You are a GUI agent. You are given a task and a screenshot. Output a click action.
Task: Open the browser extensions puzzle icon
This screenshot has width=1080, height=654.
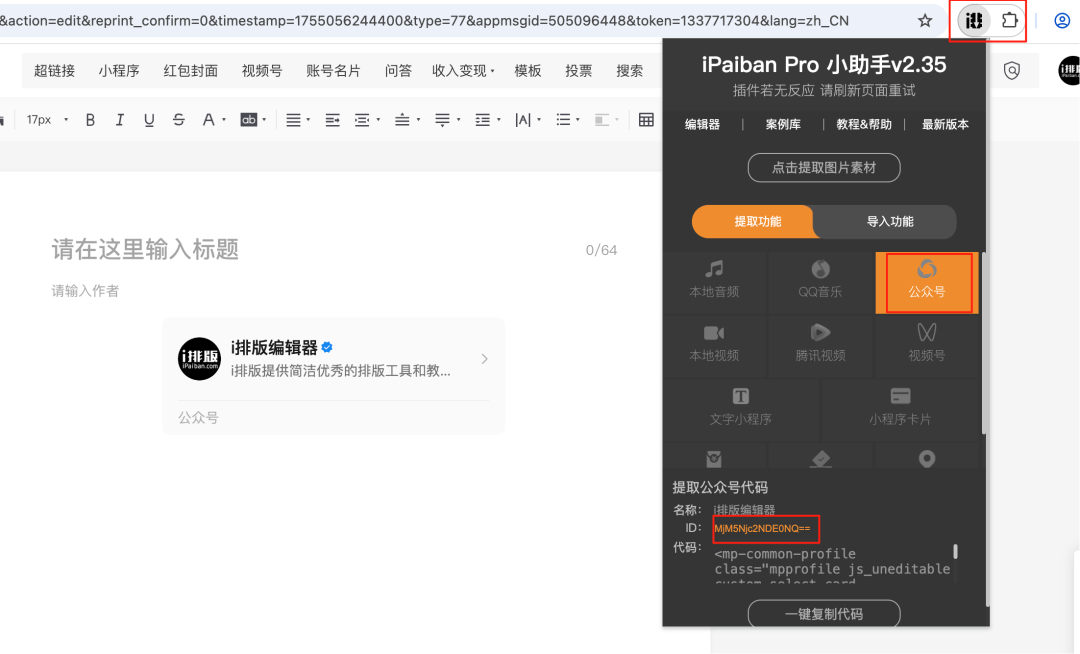click(x=1009, y=21)
